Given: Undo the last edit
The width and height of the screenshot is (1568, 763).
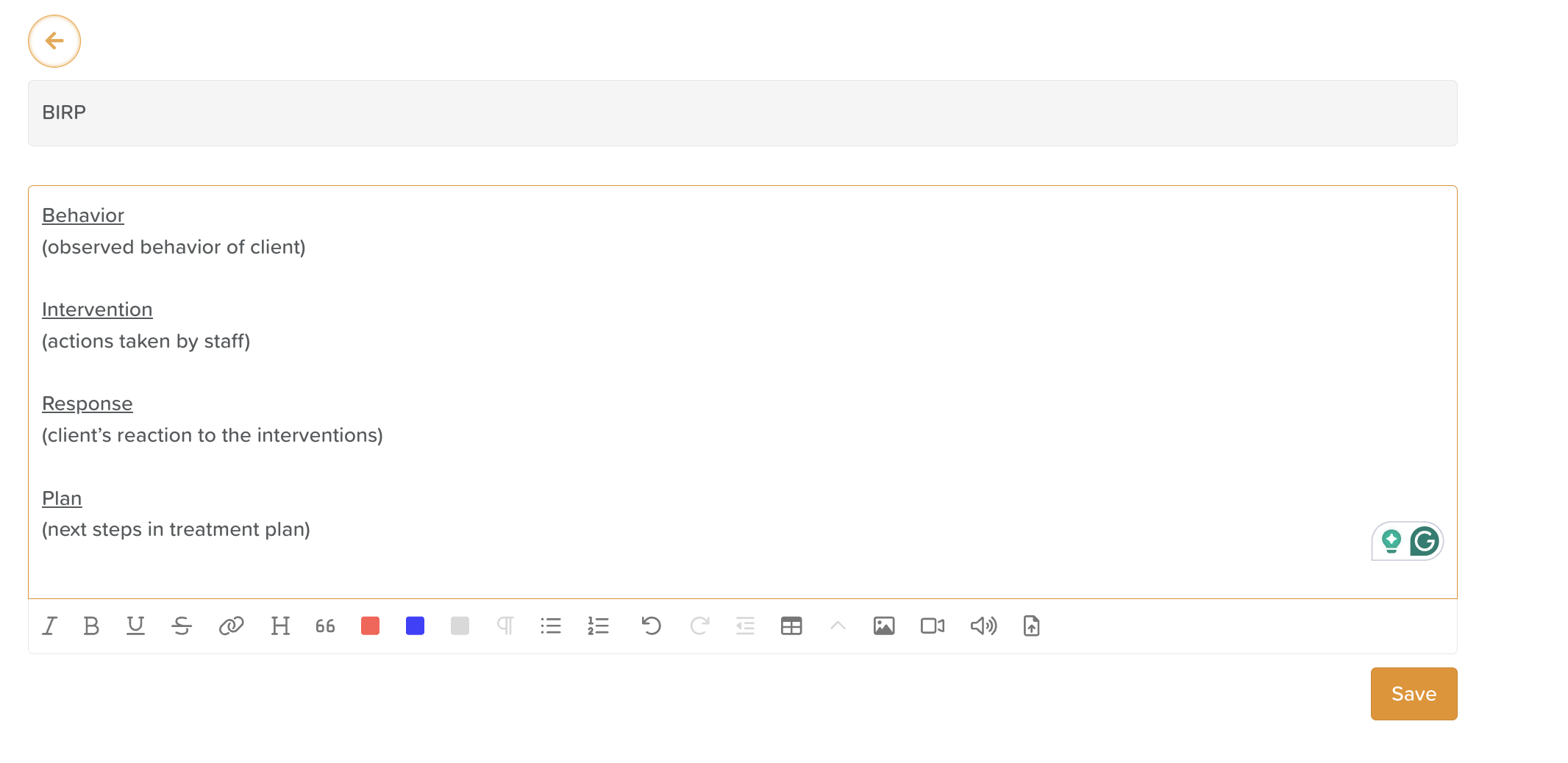Looking at the screenshot, I should (651, 626).
